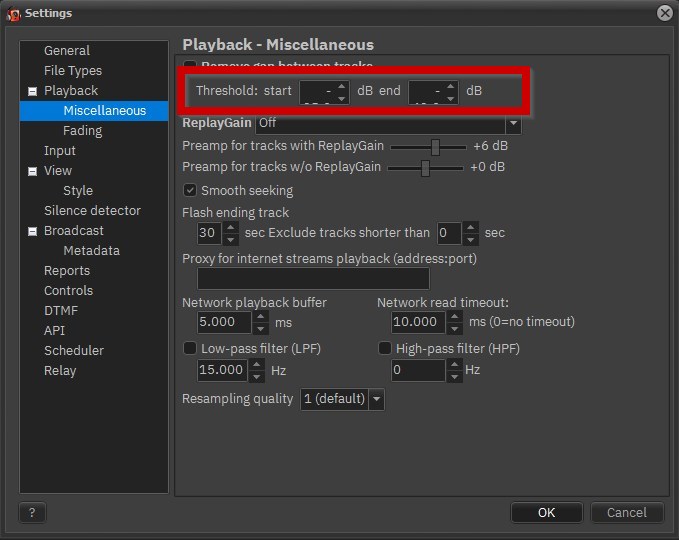Enable the Low-pass filter (LPF) checkbox
679x540 pixels.
pyautogui.click(x=190, y=349)
